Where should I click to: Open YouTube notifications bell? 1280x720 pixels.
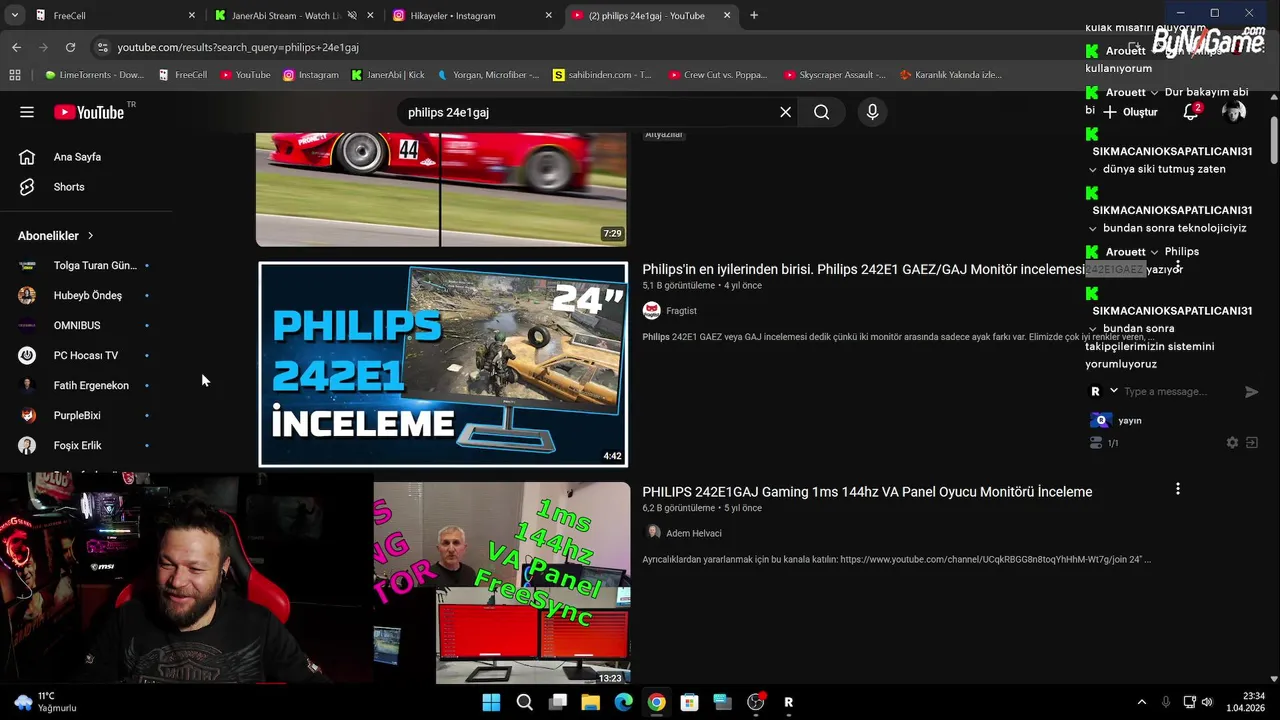click(1191, 112)
